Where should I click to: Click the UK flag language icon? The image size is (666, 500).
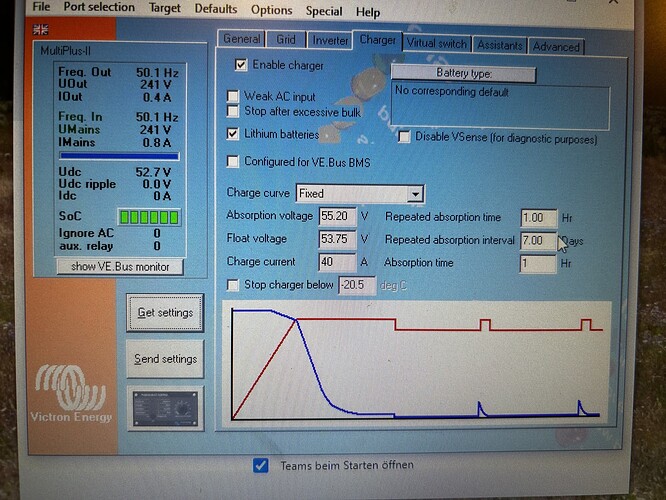point(41,30)
